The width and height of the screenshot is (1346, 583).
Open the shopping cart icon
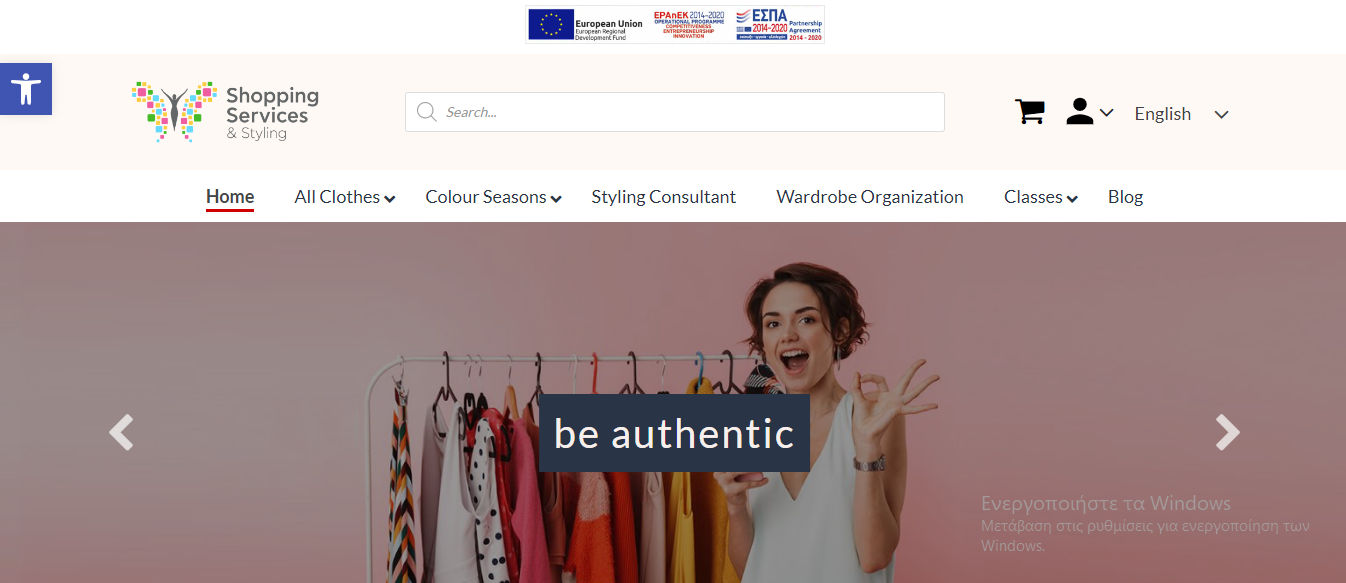1029,112
